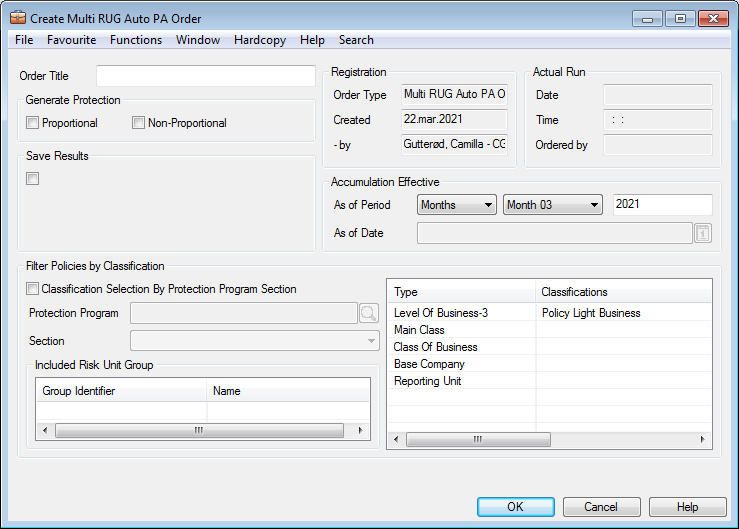Image resolution: width=739 pixels, height=529 pixels.
Task: Open the Protection Program search magnifier icon
Action: (369, 313)
